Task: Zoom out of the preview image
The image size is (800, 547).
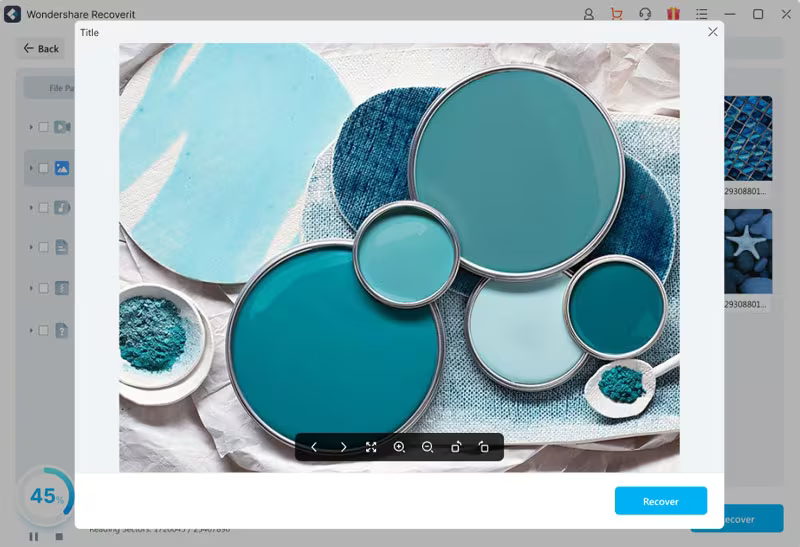Action: tap(427, 447)
